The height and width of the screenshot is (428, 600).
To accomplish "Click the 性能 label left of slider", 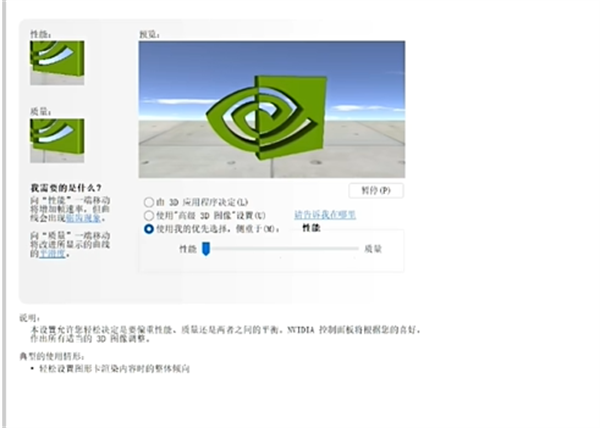I will [188, 249].
